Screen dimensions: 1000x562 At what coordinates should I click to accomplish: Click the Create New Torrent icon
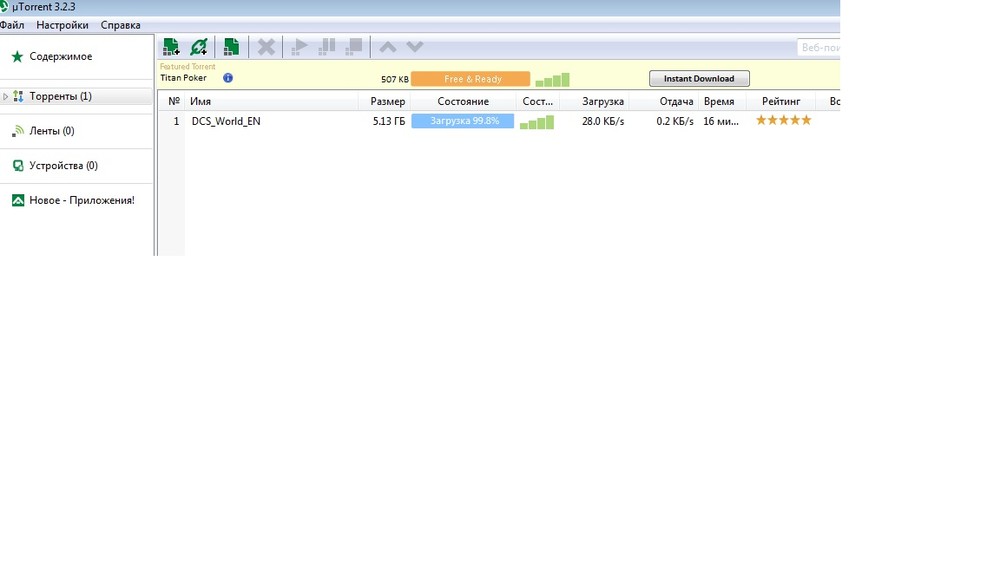pos(232,47)
